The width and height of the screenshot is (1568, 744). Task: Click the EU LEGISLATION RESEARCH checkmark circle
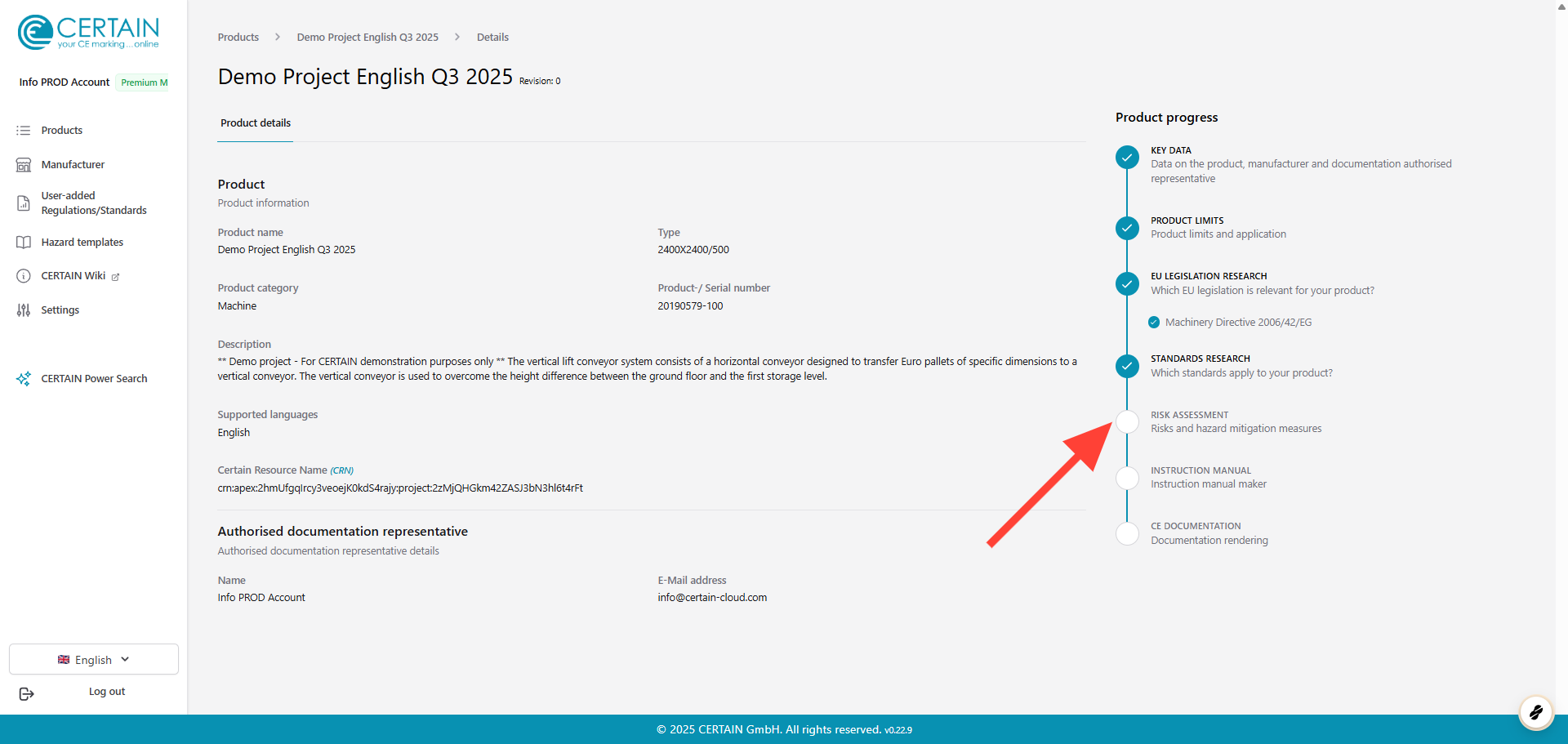coord(1127,283)
